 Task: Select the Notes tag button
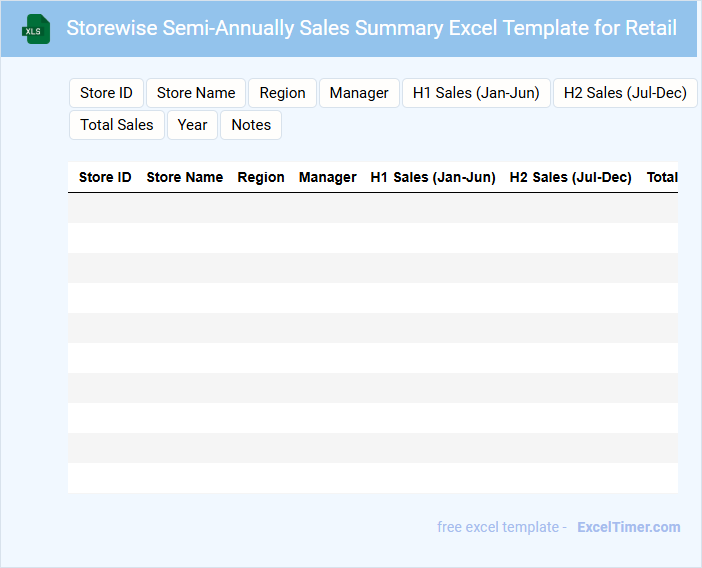[251, 125]
